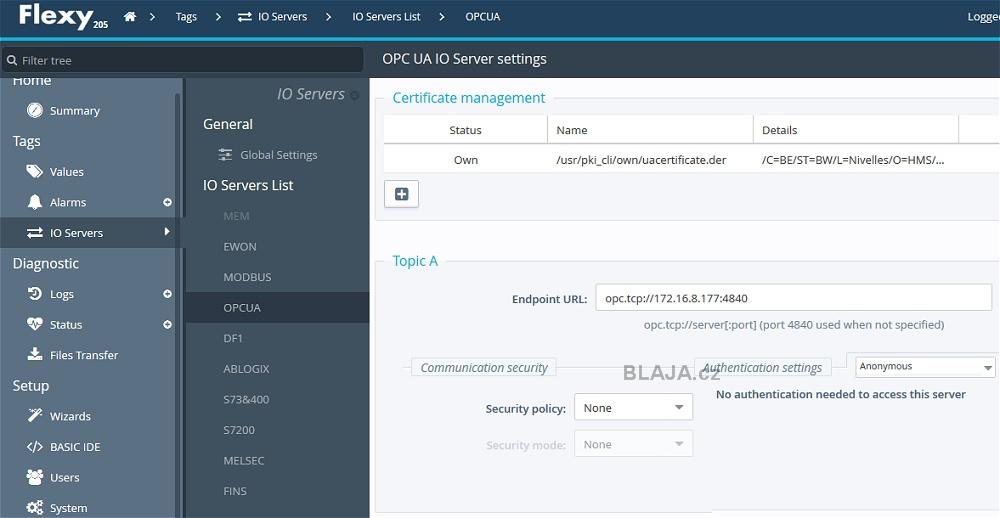The height and width of the screenshot is (518, 1000).
Task: Select the S73&400 IO server
Action: coord(246,399)
